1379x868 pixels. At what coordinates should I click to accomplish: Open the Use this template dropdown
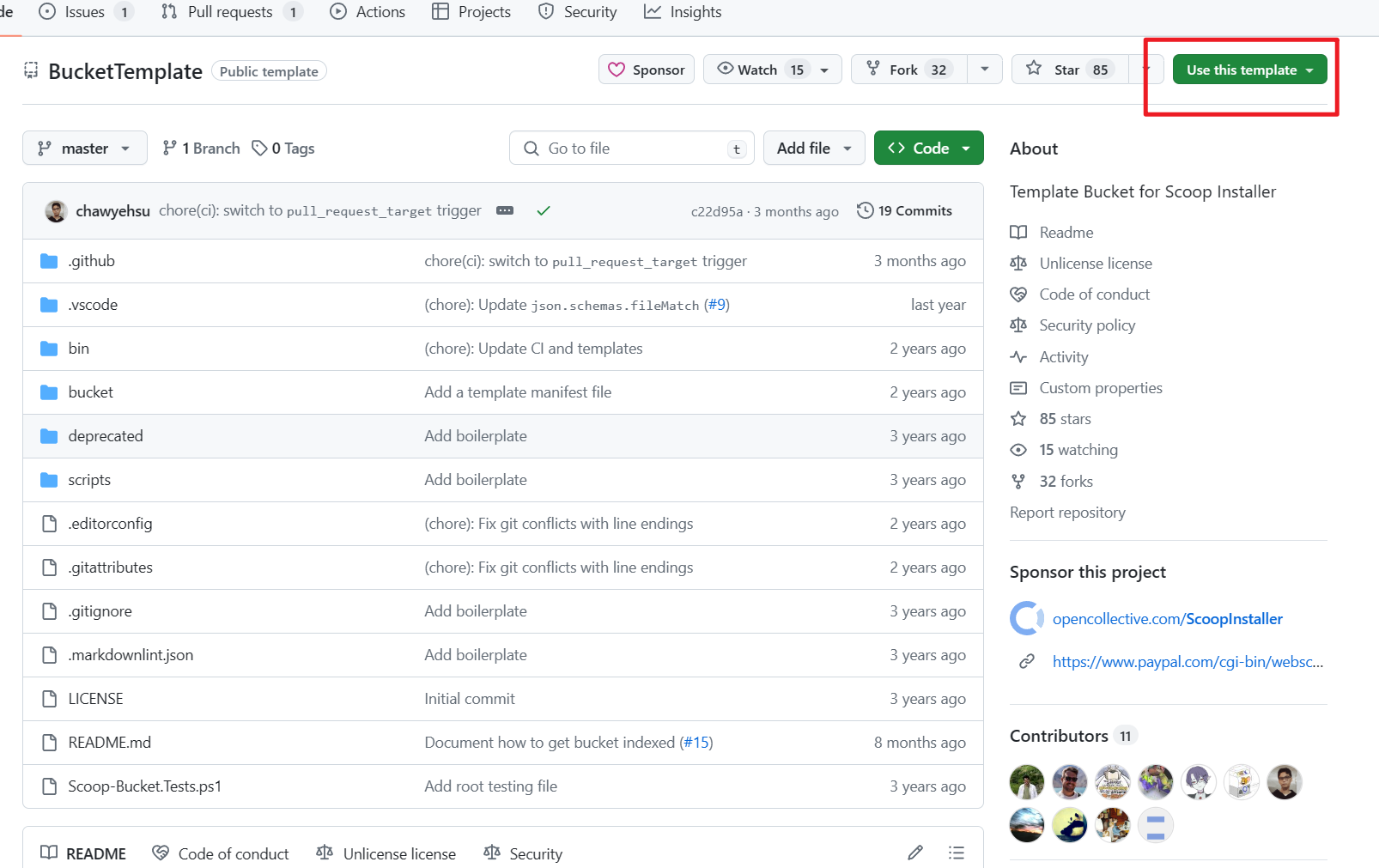coord(1249,70)
